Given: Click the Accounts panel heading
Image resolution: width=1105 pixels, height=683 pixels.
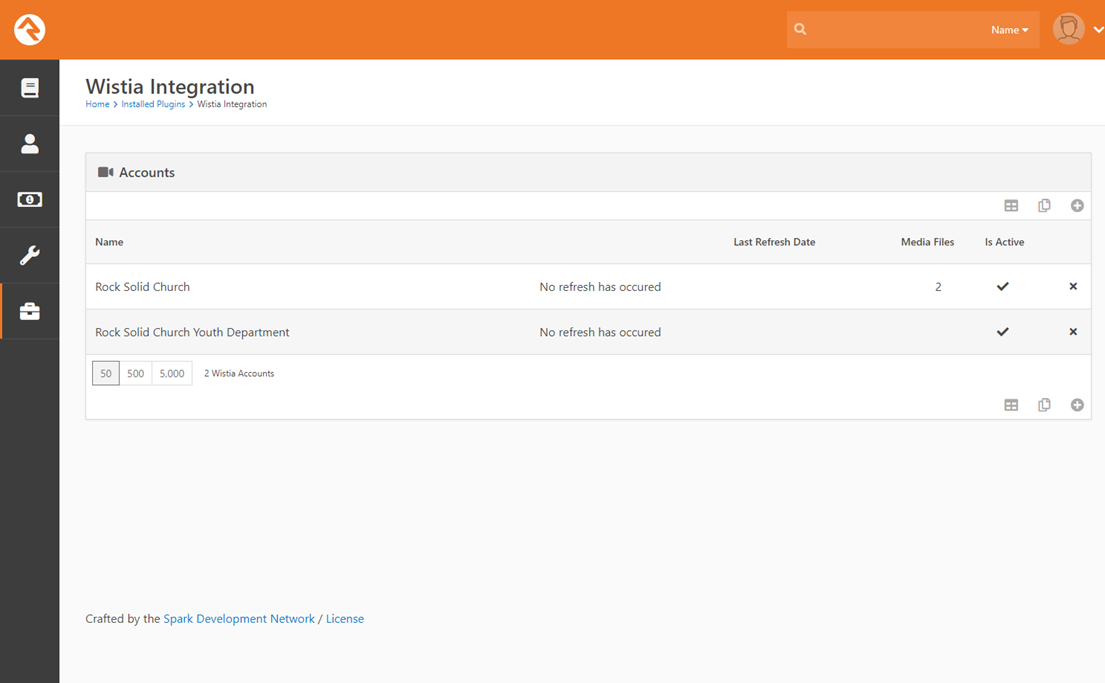Looking at the screenshot, I should 147,172.
